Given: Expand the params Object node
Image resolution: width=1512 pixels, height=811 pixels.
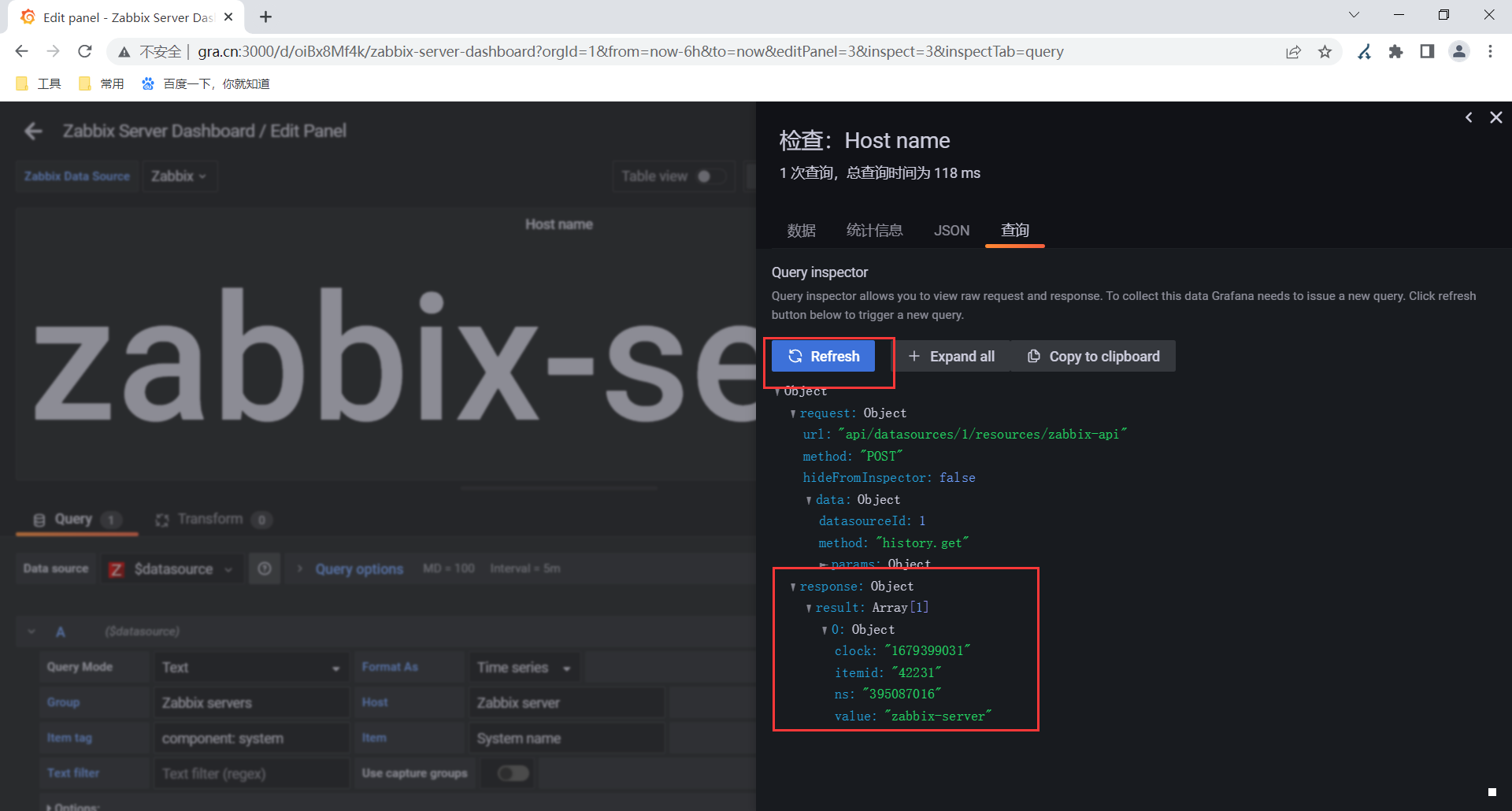Looking at the screenshot, I should tap(824, 565).
